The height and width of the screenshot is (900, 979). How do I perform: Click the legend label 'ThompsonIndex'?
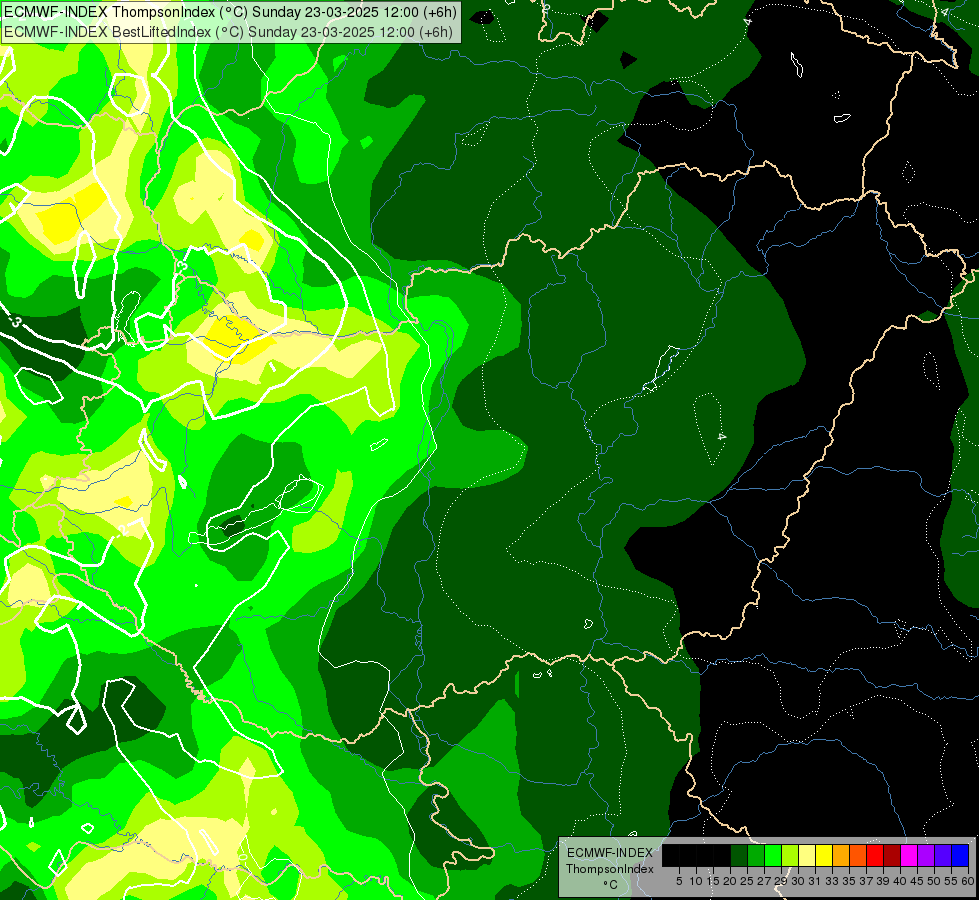pos(610,869)
